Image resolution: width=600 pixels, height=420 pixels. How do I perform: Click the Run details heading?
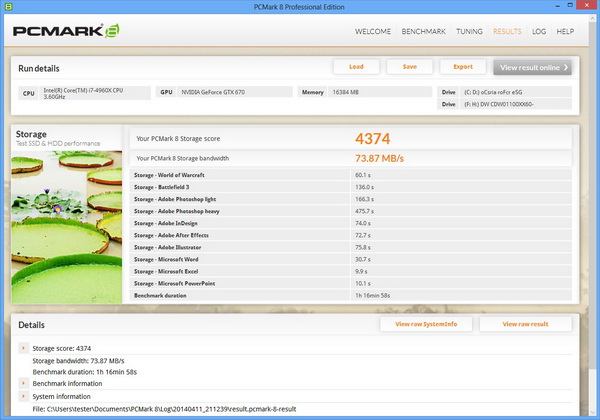pos(39,68)
